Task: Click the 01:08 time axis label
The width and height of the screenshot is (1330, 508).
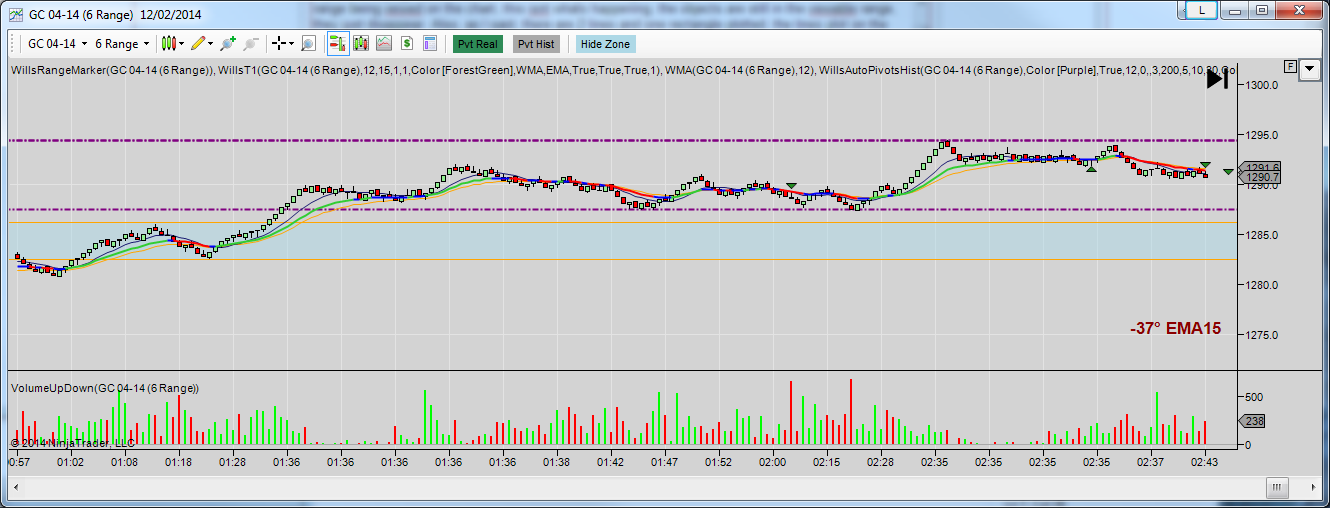Action: 124,462
